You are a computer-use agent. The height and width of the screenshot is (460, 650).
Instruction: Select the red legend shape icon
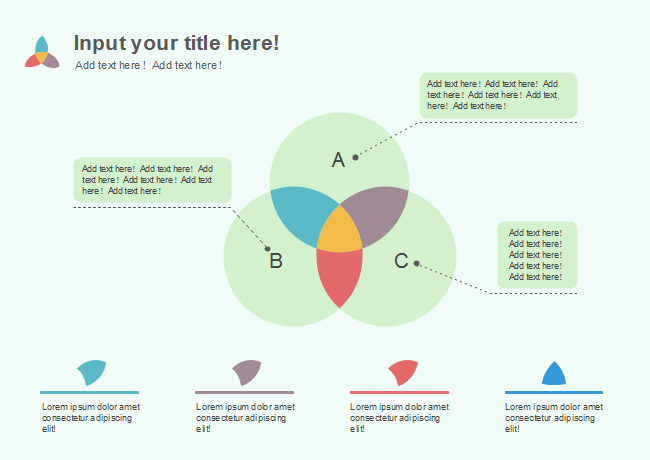[403, 372]
